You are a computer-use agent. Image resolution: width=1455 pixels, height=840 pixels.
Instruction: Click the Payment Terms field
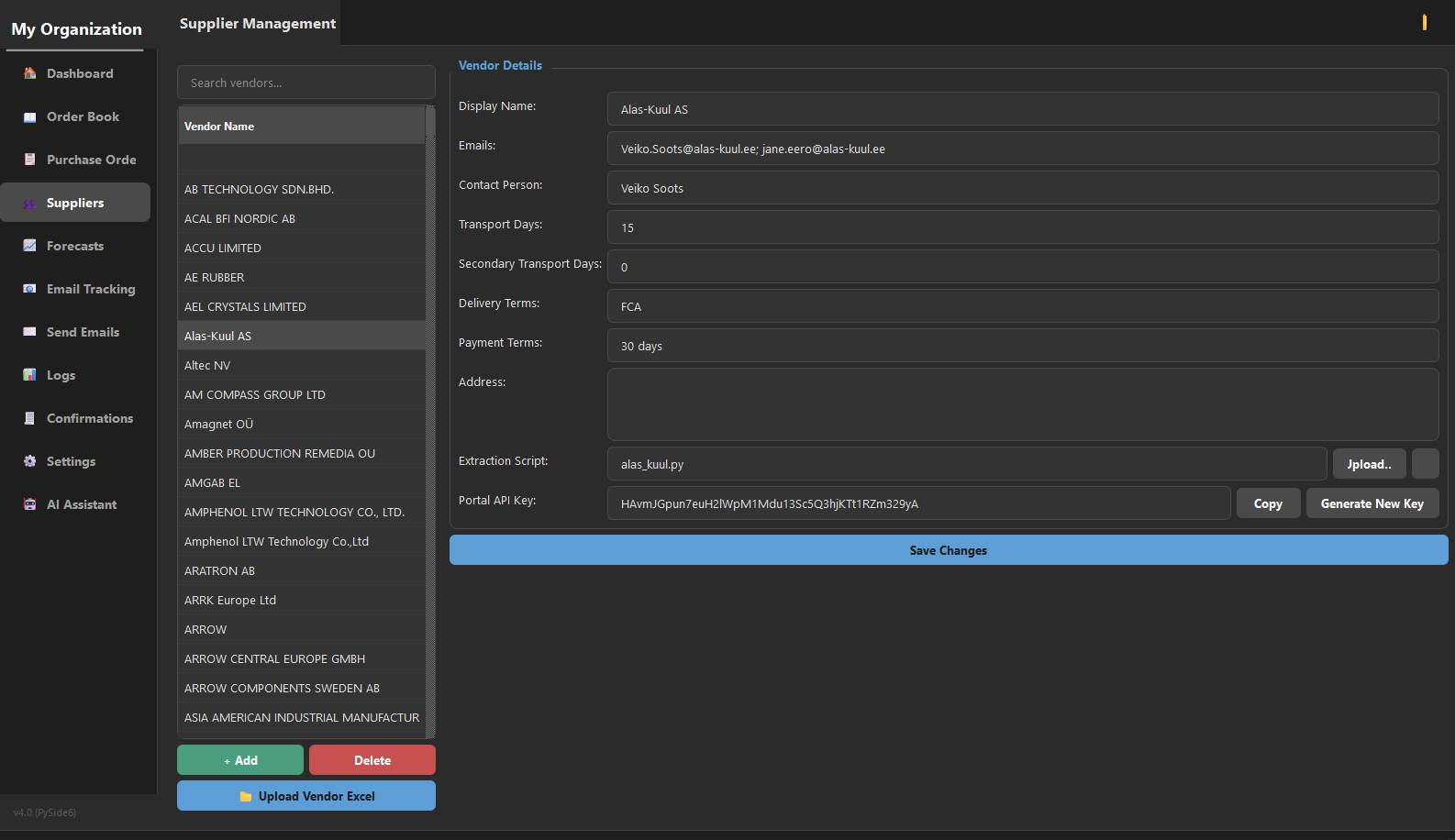[x=1023, y=346]
